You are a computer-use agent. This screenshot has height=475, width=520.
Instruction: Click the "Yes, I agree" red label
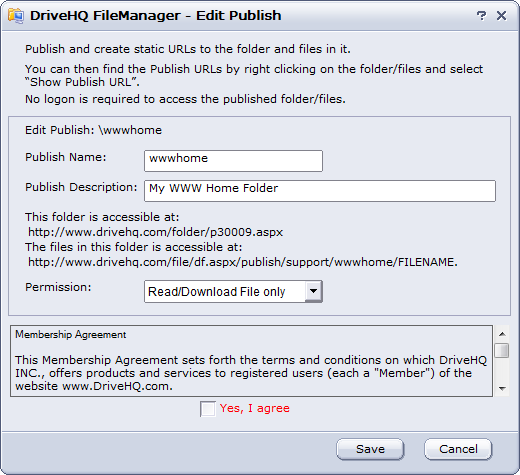255,408
